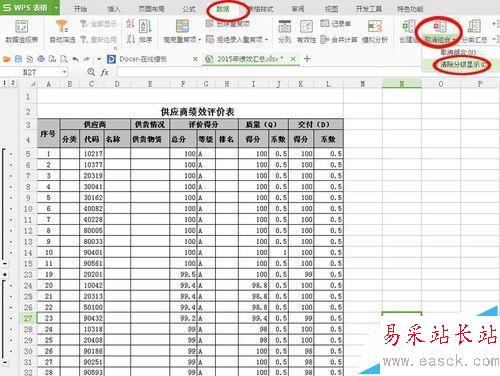Click the cell containing code 10217

pos(92,154)
